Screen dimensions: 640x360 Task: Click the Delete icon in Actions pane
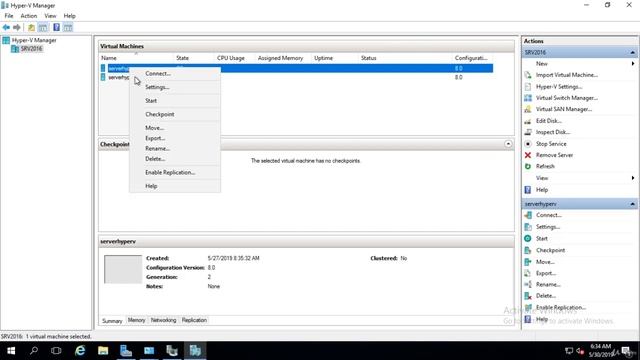coord(528,296)
